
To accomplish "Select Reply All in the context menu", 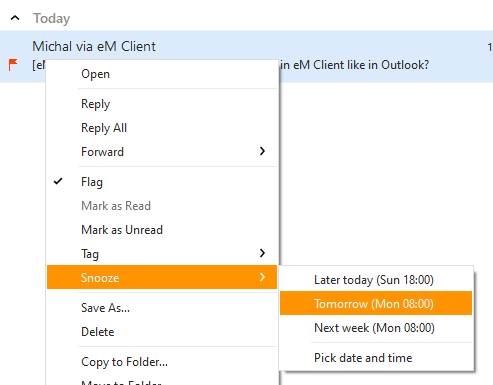I will (162, 128).
